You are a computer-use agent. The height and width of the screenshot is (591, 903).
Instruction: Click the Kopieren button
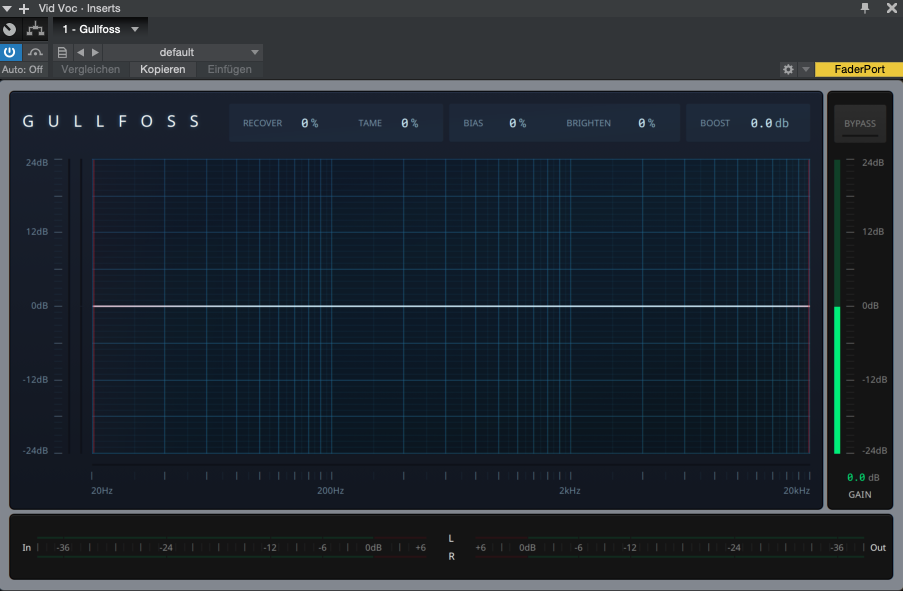tap(162, 69)
